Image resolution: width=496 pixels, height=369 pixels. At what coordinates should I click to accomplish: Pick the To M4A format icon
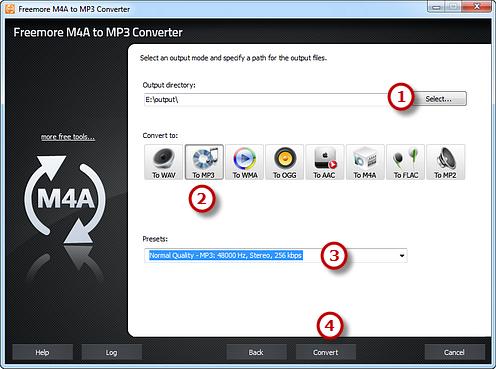[365, 162]
